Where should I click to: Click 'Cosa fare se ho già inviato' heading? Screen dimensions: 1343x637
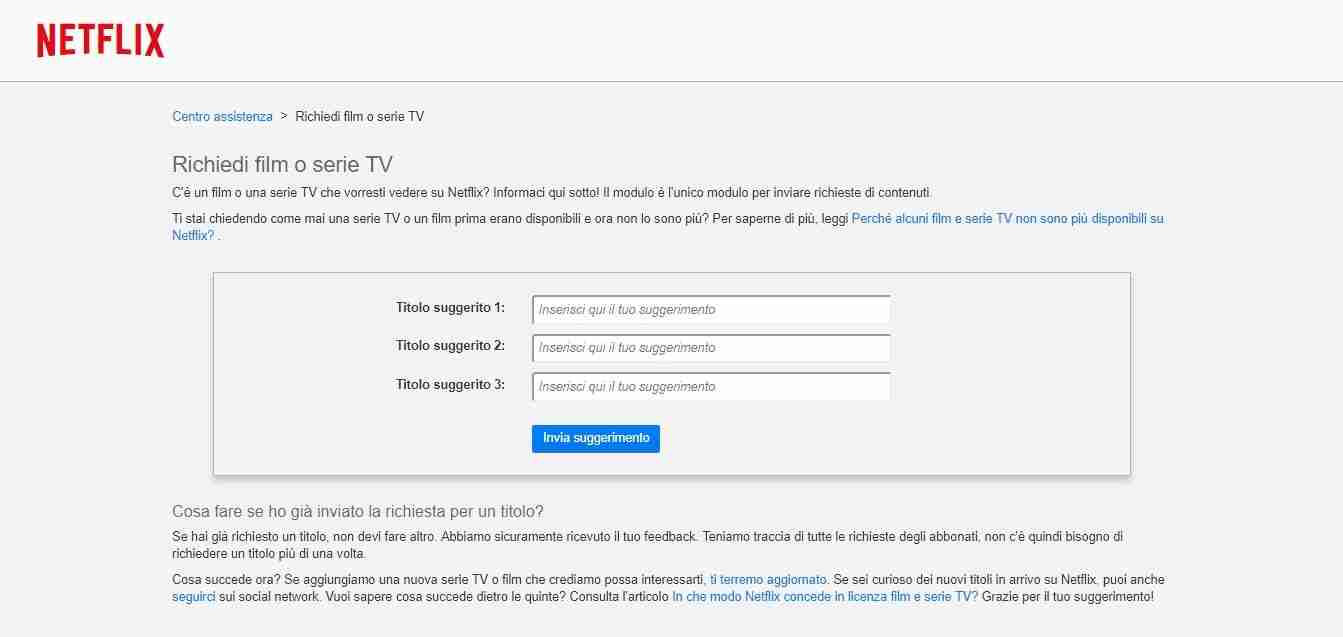point(358,511)
